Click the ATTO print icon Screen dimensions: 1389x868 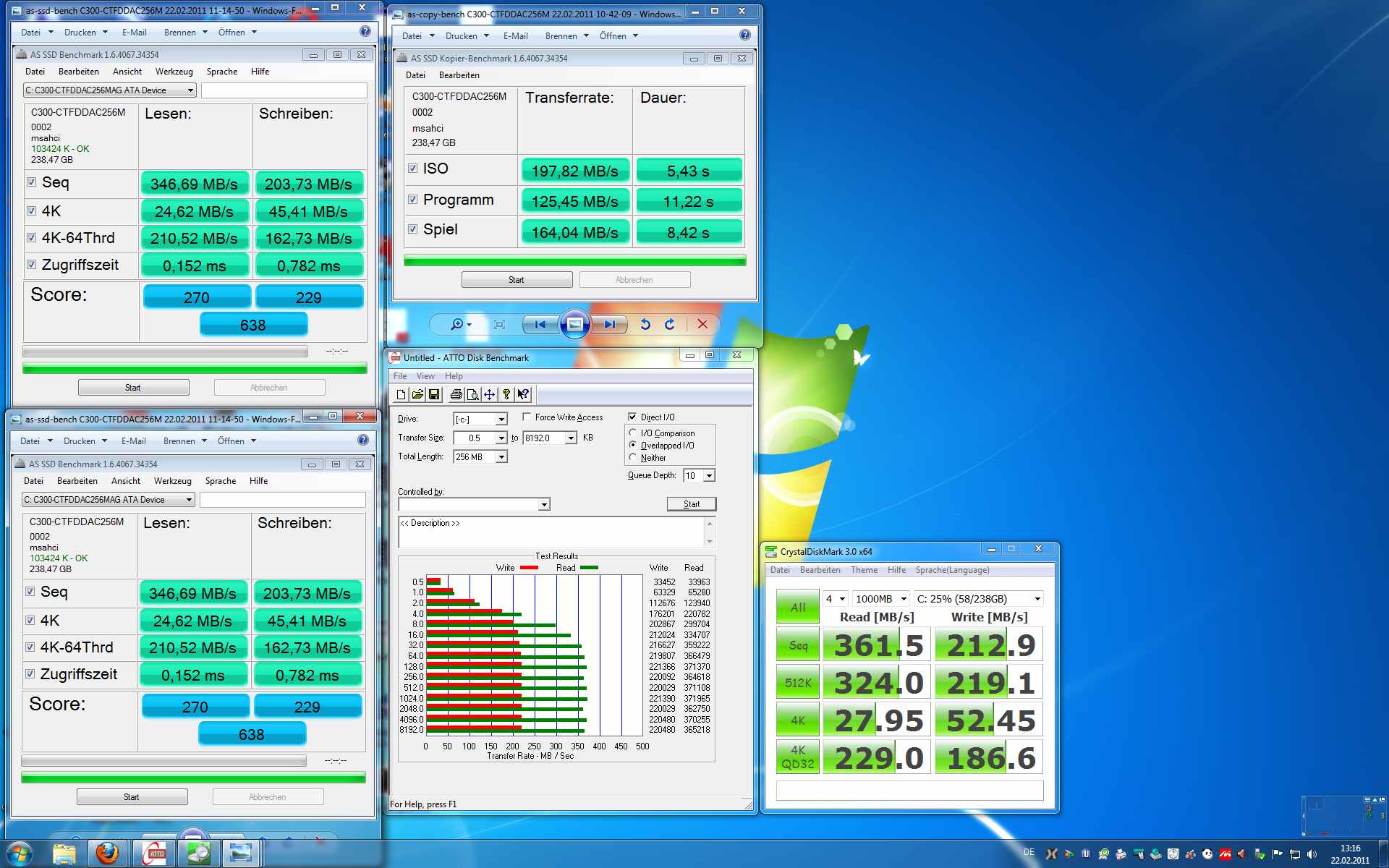[x=456, y=394]
